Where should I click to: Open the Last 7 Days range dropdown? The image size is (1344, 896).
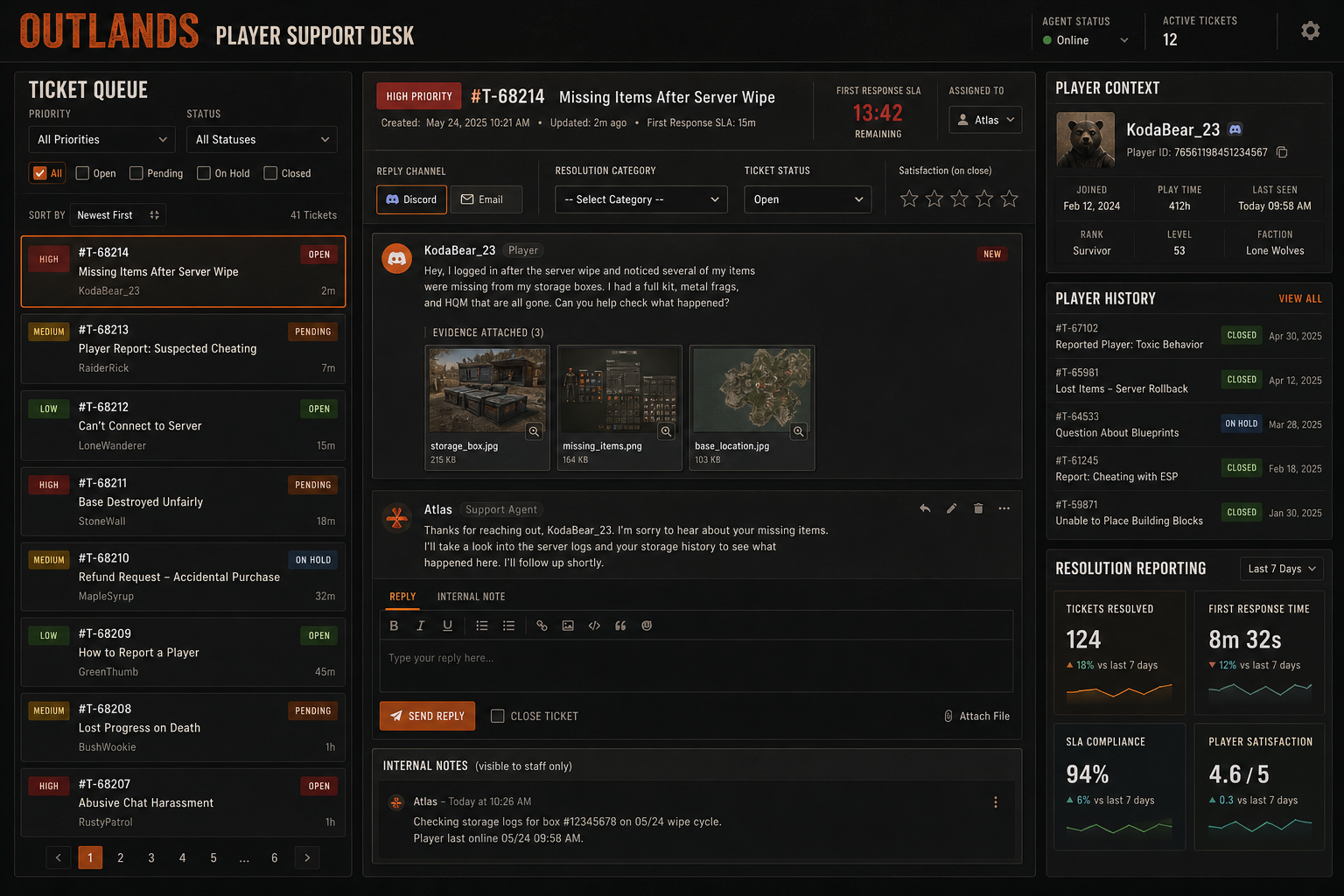coord(1282,569)
